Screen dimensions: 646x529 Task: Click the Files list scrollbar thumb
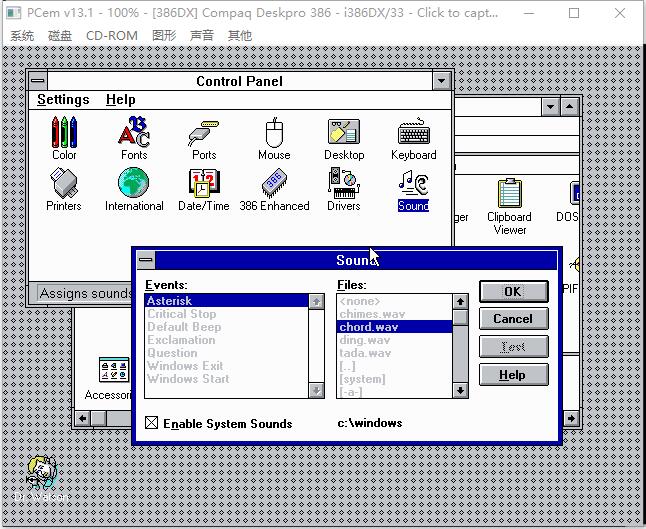click(460, 318)
